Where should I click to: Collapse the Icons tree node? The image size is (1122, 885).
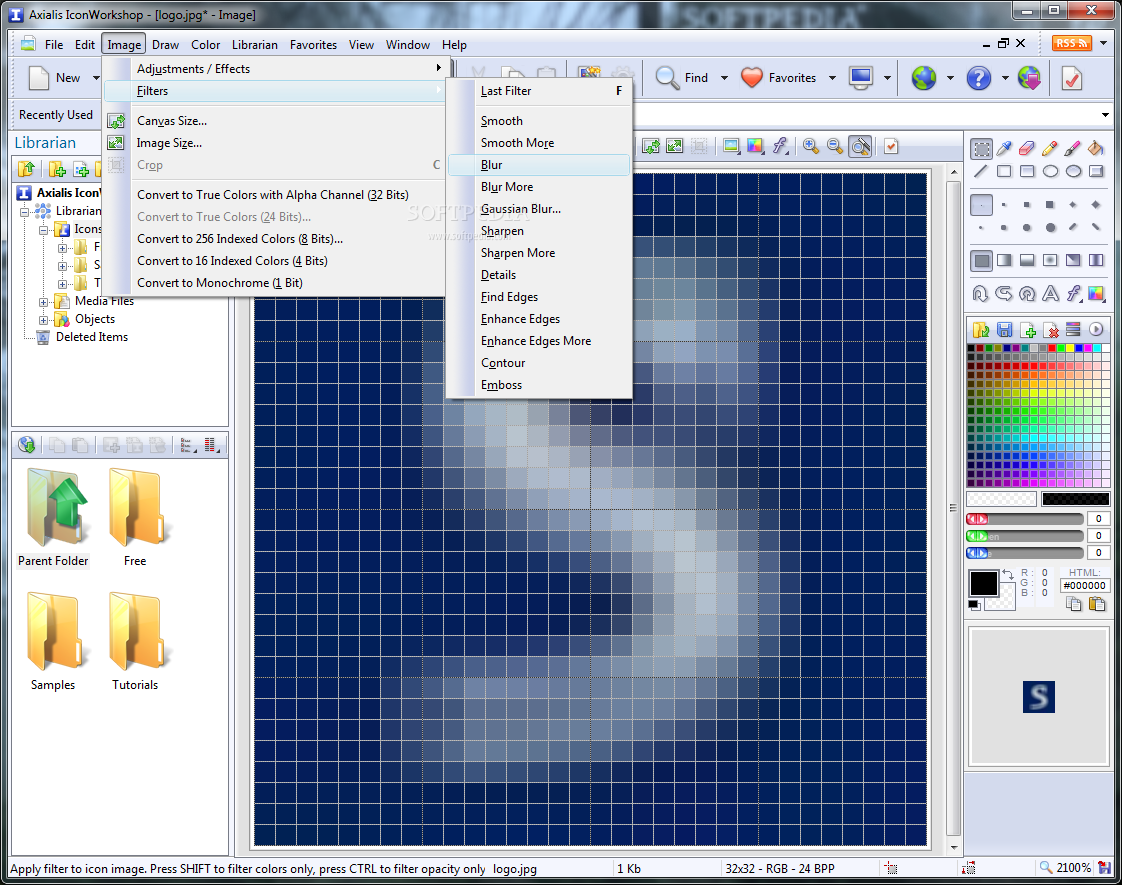click(x=44, y=230)
